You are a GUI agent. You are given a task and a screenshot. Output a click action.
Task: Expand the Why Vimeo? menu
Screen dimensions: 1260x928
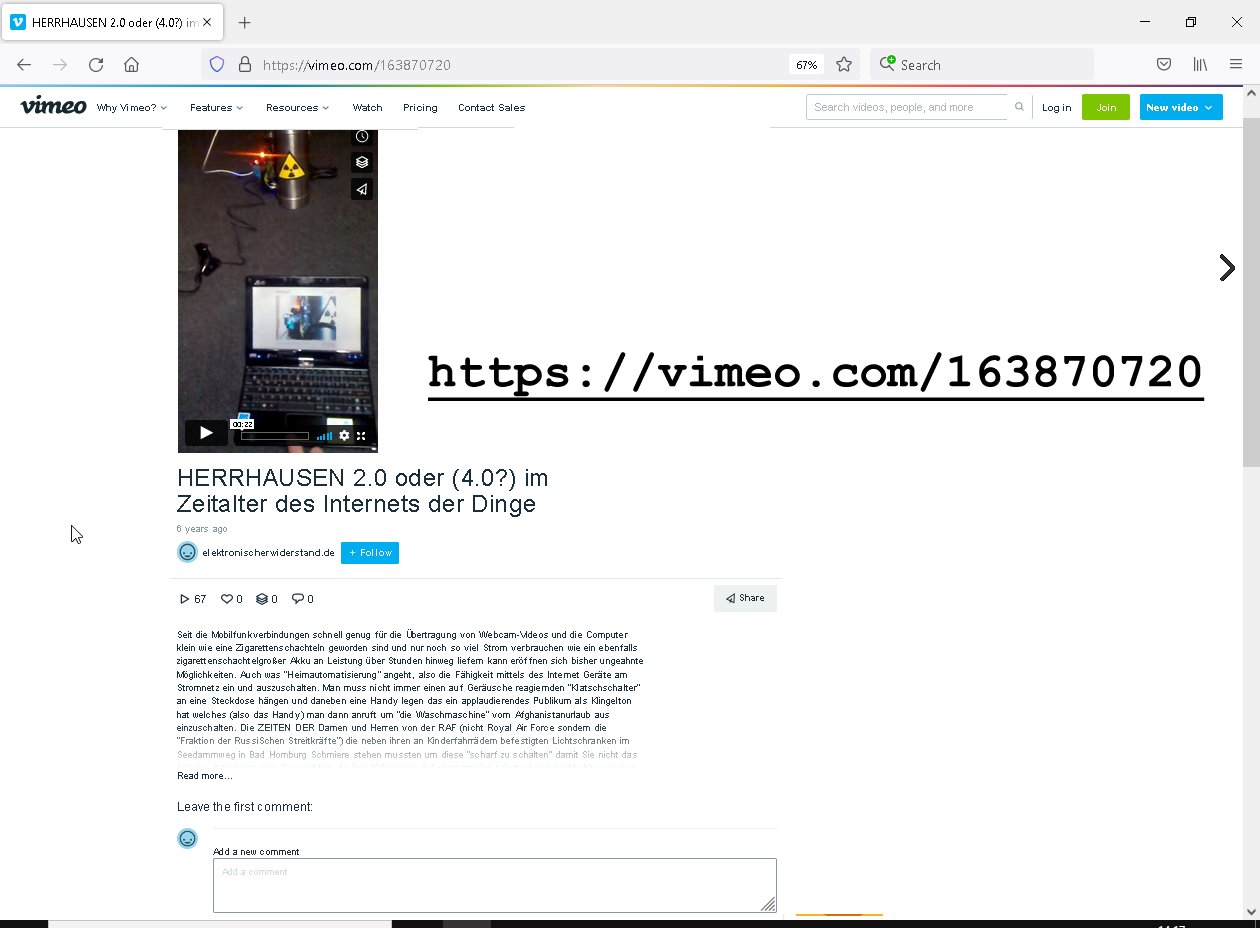132,108
